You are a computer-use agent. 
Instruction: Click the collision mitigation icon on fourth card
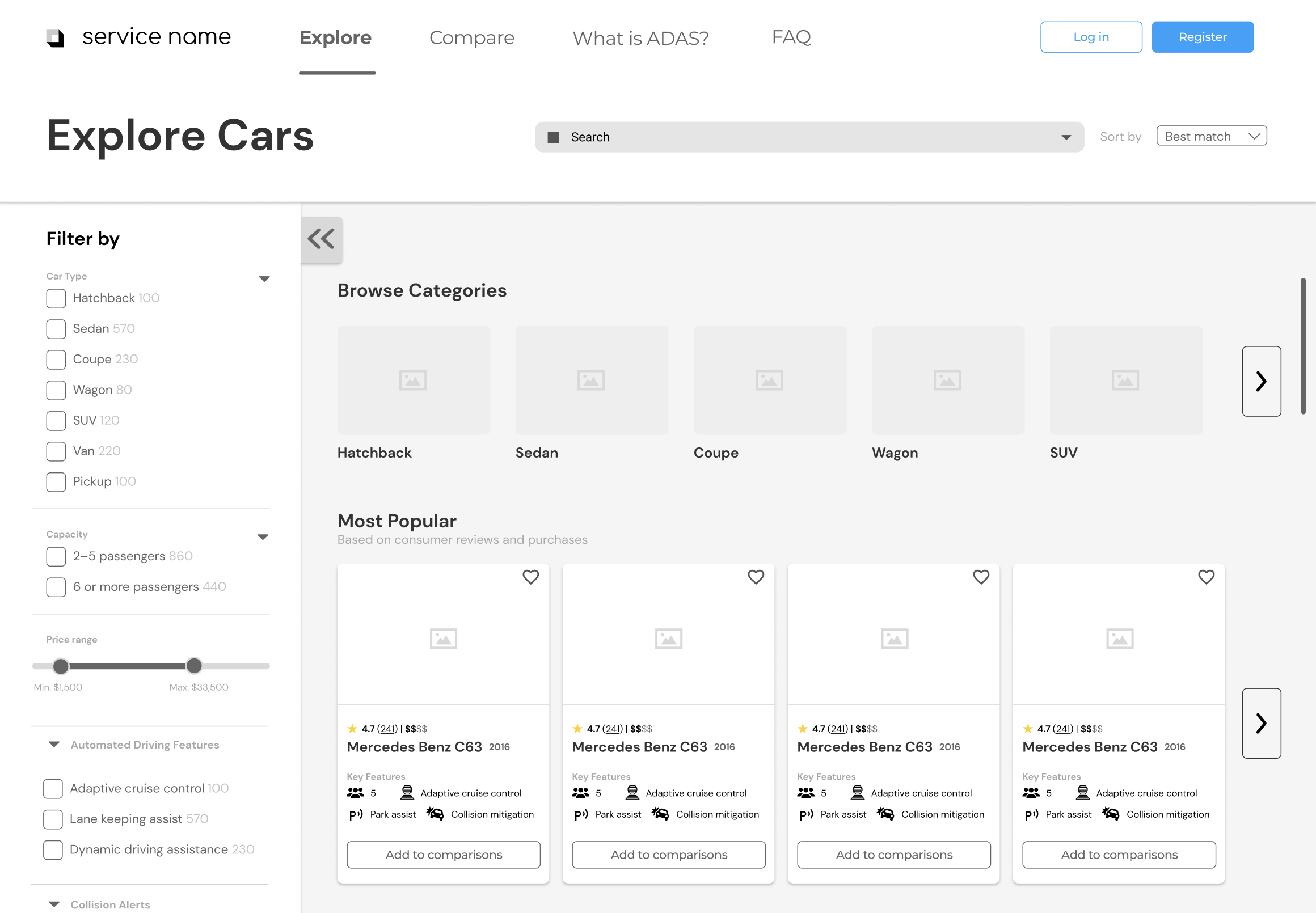pyautogui.click(x=1111, y=813)
